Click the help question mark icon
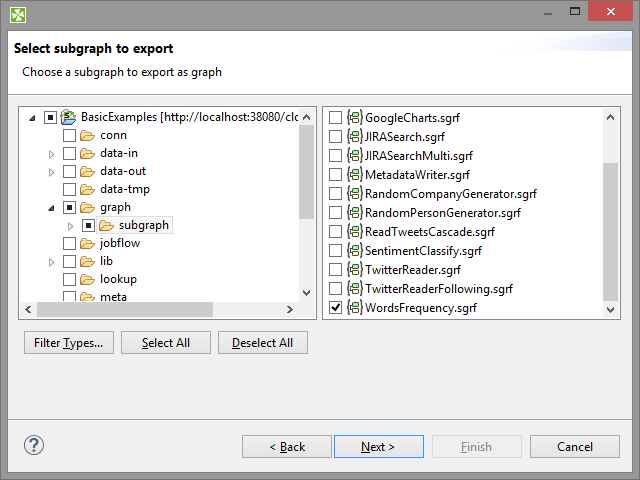The image size is (640, 480). click(x=33, y=446)
